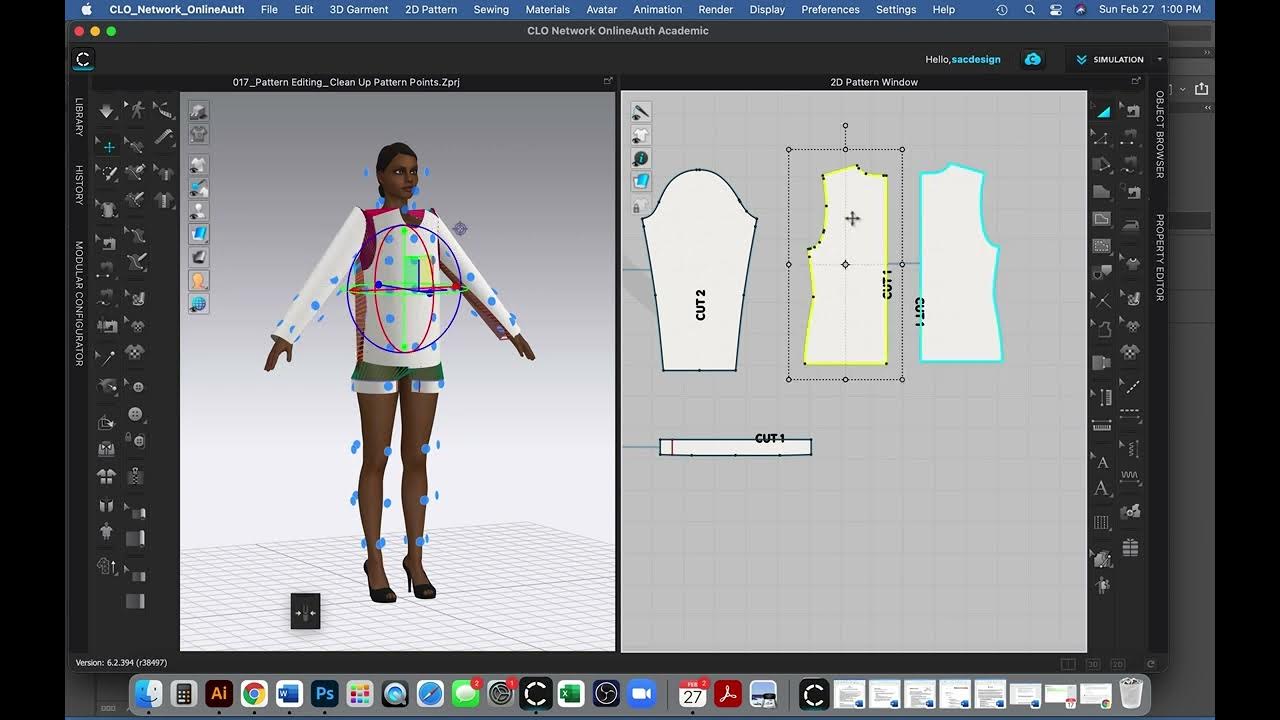Screen dimensions: 1280x720
Task: Click the Spotlight search icon in menu bar
Action: pos(1030,9)
